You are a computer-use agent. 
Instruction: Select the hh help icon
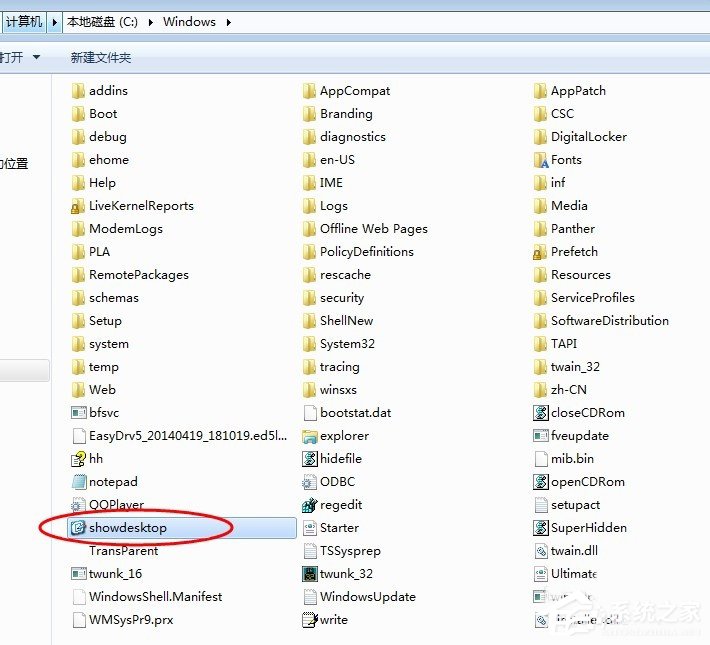pos(79,458)
